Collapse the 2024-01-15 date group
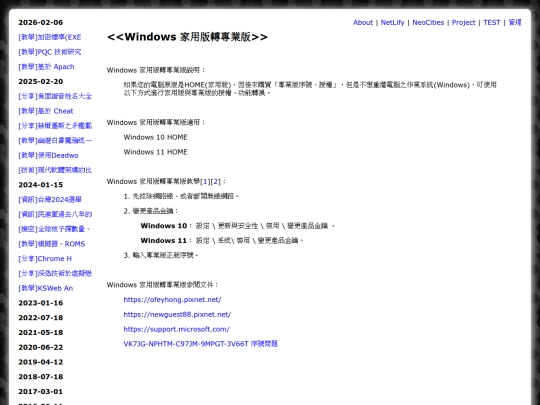 point(41,185)
